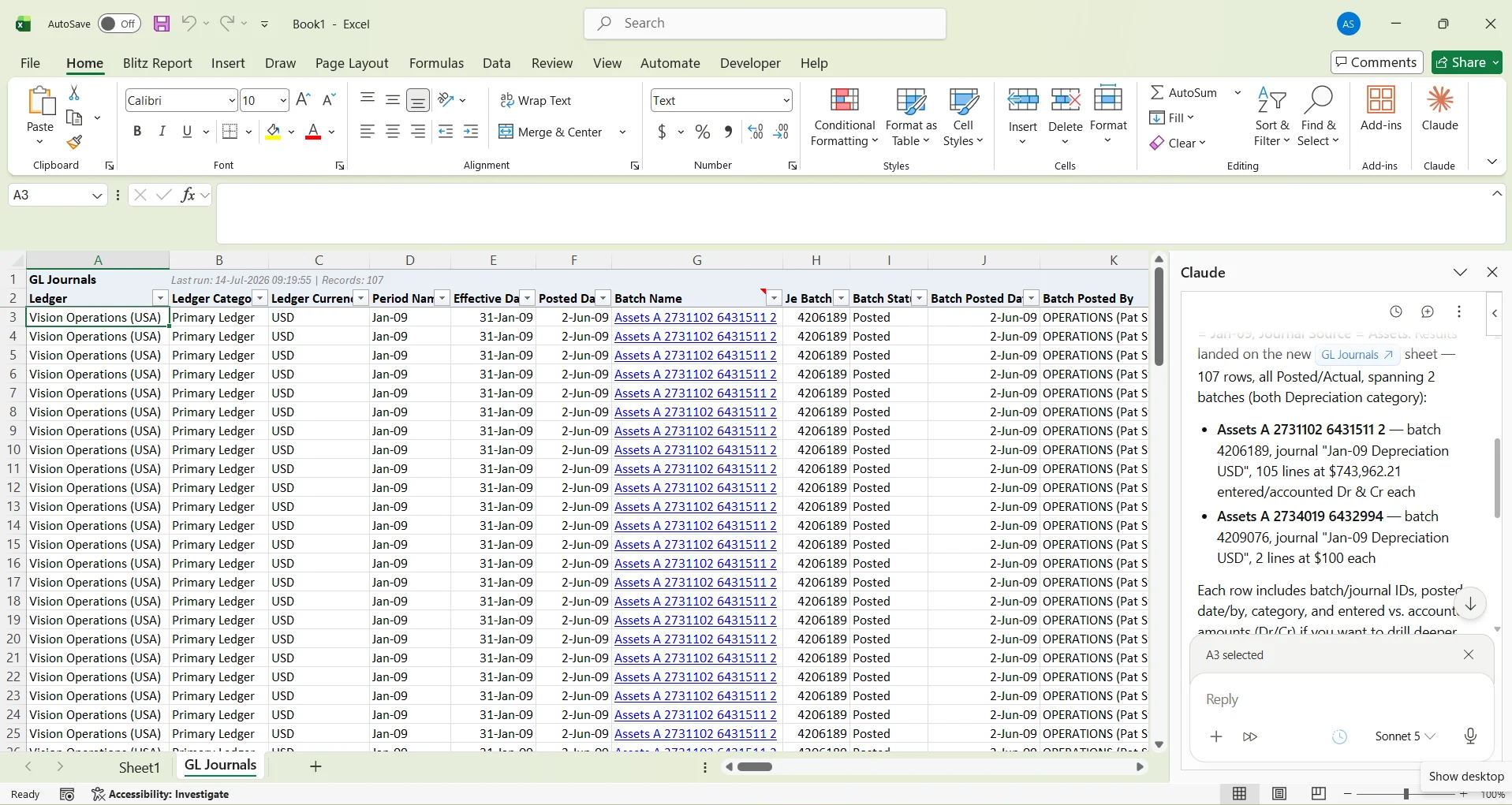Toggle Center horizontal alignment

pos(393,132)
